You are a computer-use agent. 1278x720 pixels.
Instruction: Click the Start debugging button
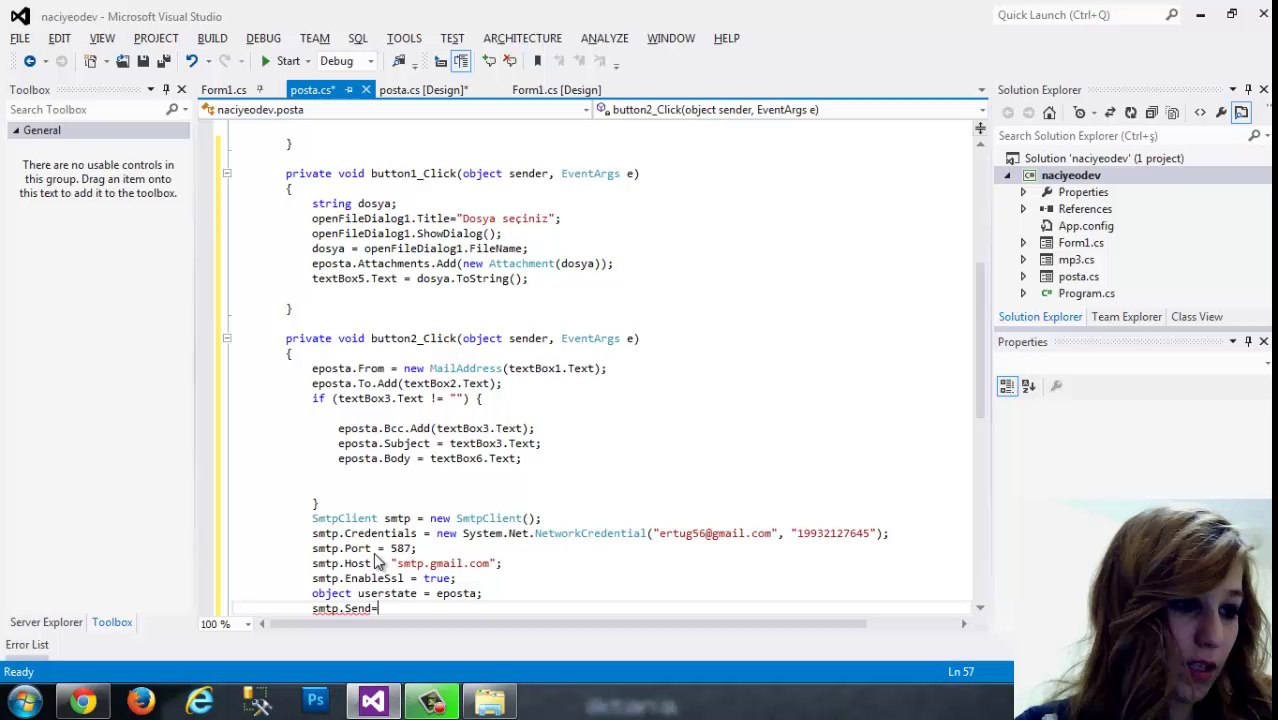coord(279,61)
